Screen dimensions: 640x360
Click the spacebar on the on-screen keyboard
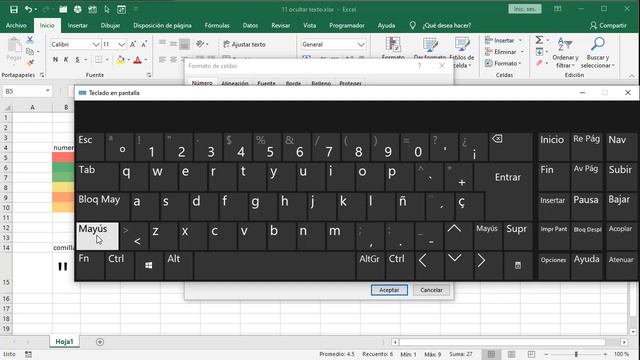coord(274,266)
